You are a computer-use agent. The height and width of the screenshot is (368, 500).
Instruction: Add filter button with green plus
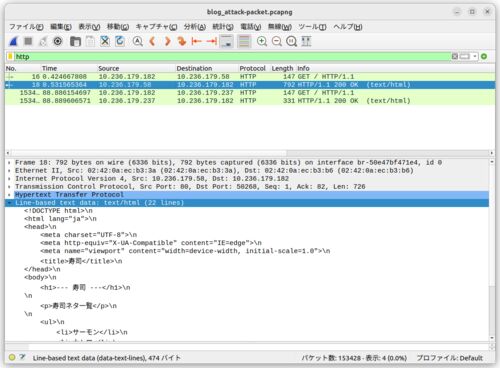(484, 56)
